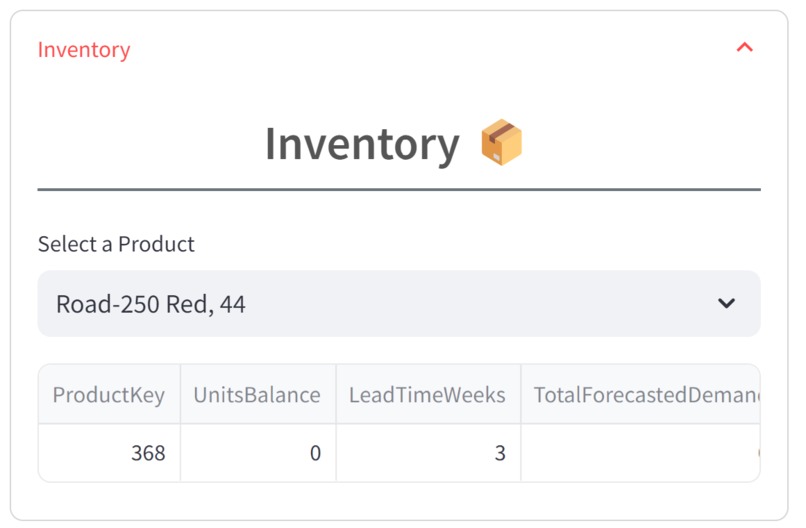Click the divider line beneath the Inventory heading
The height and width of the screenshot is (528, 806).
[x=398, y=189]
